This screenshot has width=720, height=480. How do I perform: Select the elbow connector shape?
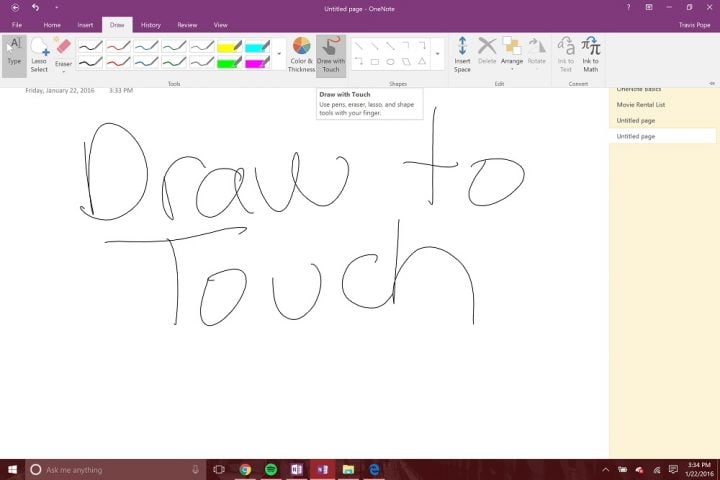click(406, 46)
